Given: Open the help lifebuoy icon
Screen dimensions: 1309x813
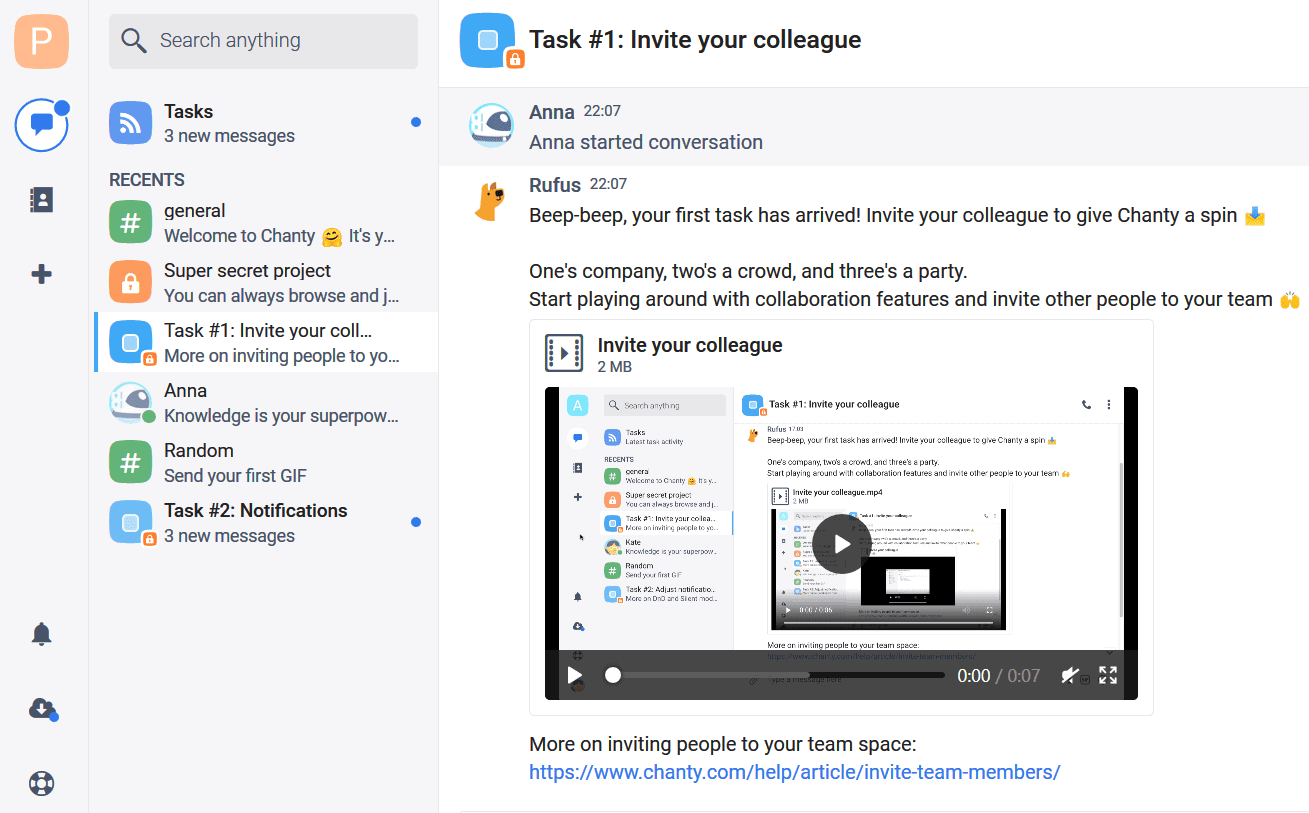Looking at the screenshot, I should coord(41,782).
